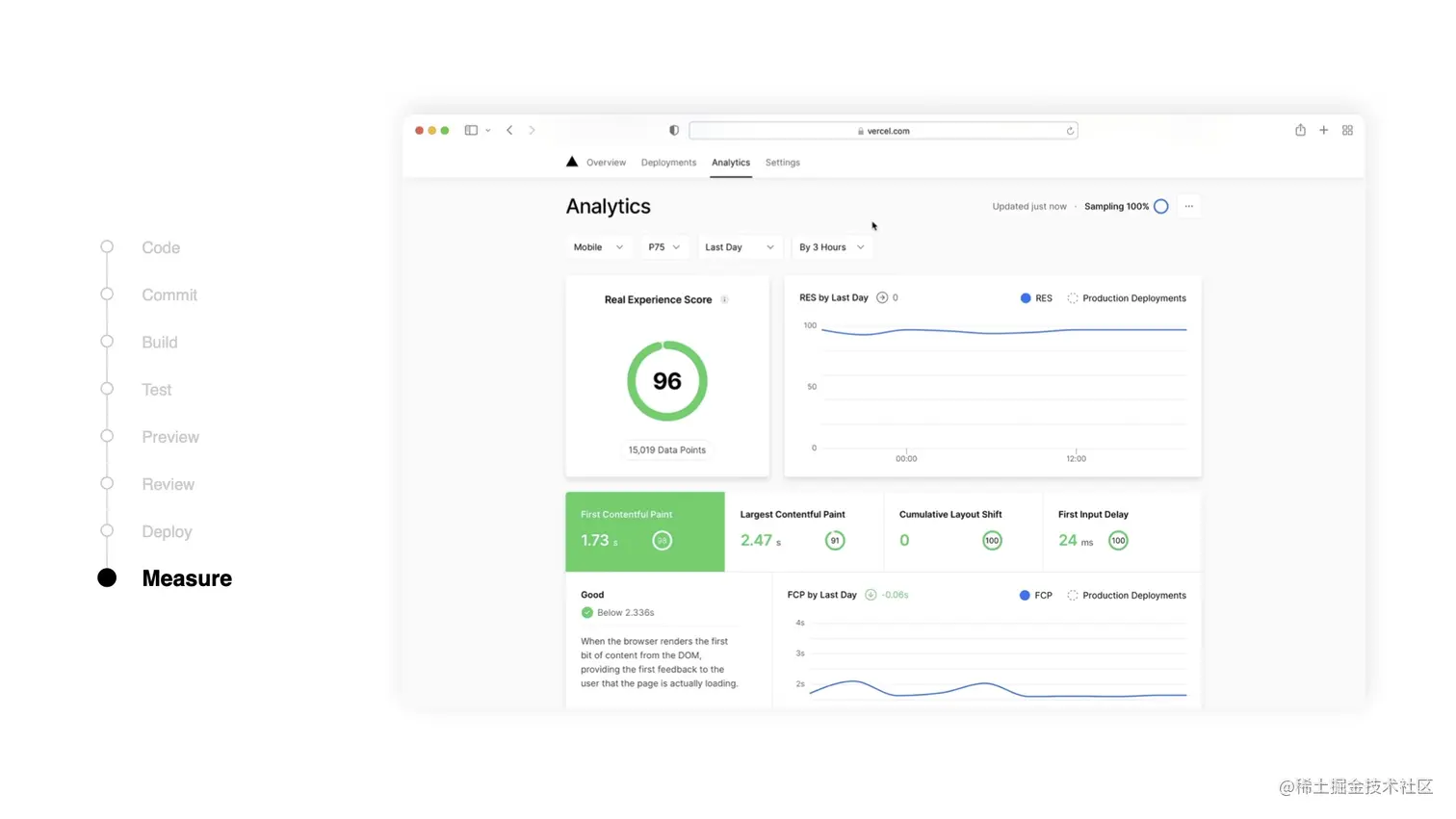Click the First Input Delay score ring 100
Viewport: 1456px width, 819px height.
tap(1118, 541)
